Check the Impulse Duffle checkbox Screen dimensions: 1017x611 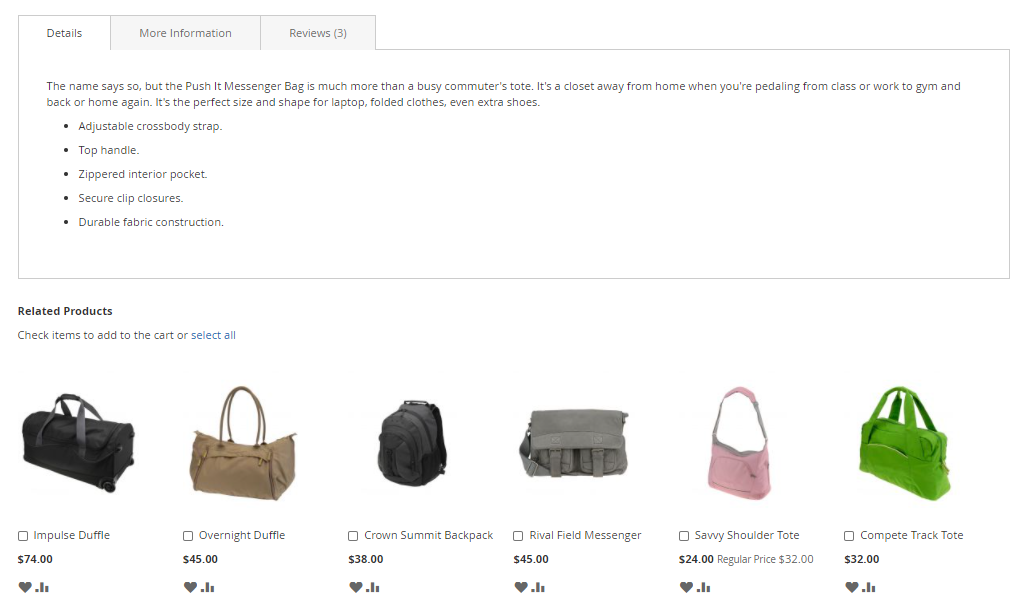23,536
